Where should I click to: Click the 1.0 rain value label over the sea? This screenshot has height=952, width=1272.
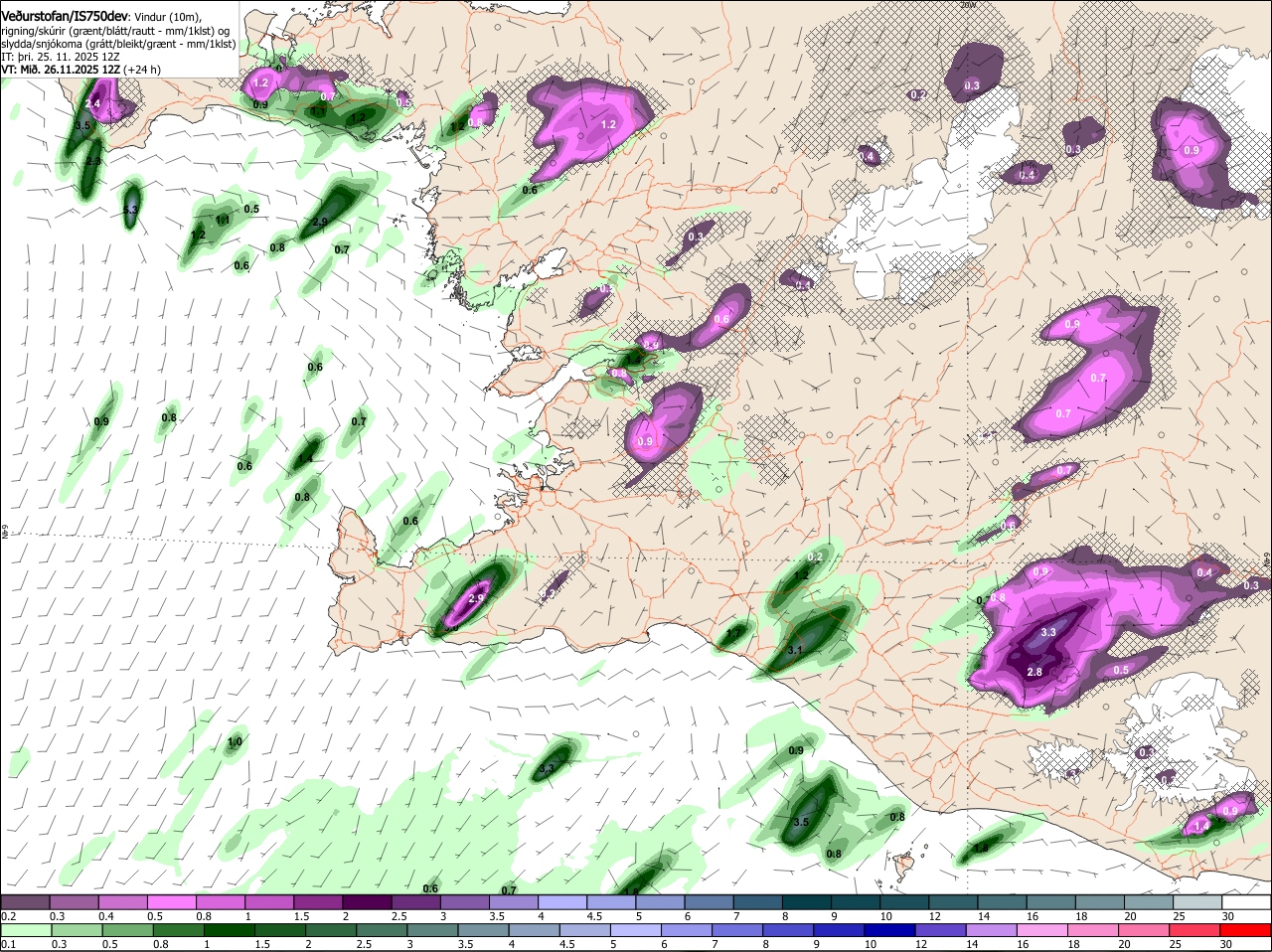pos(235,742)
